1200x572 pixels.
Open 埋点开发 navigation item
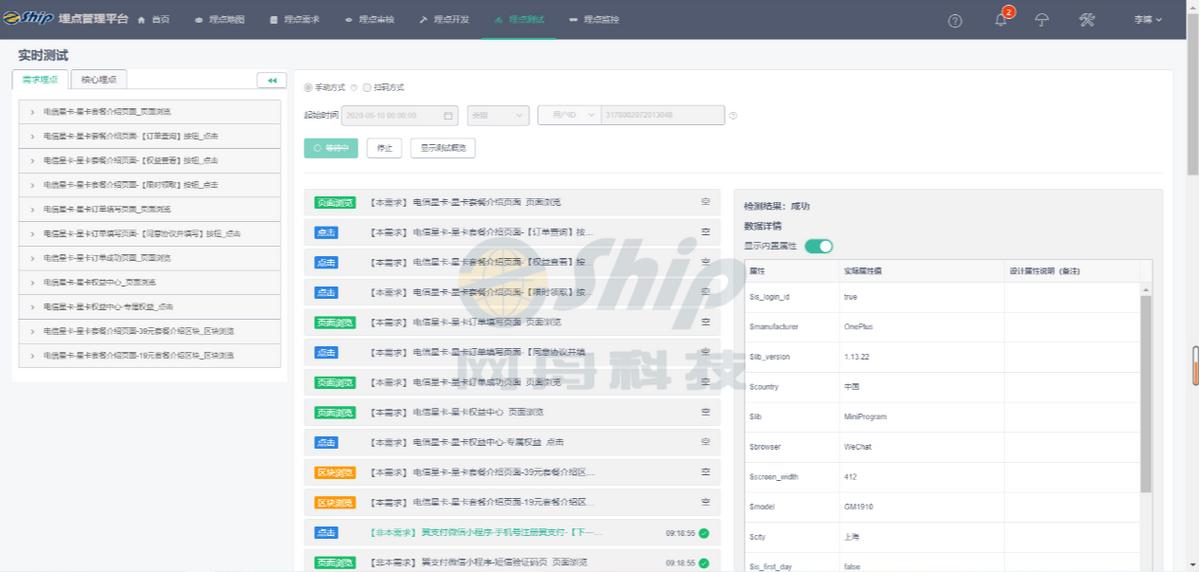[x=445, y=20]
